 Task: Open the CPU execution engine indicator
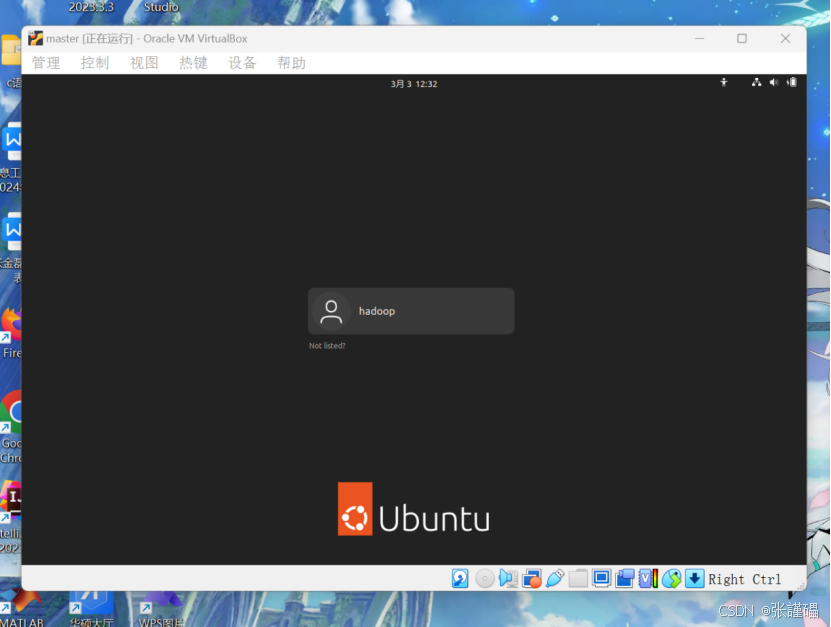(648, 578)
